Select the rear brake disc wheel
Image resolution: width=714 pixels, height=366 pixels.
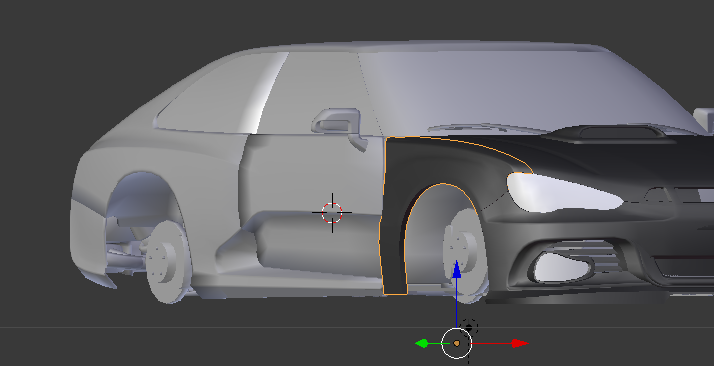(x=167, y=263)
